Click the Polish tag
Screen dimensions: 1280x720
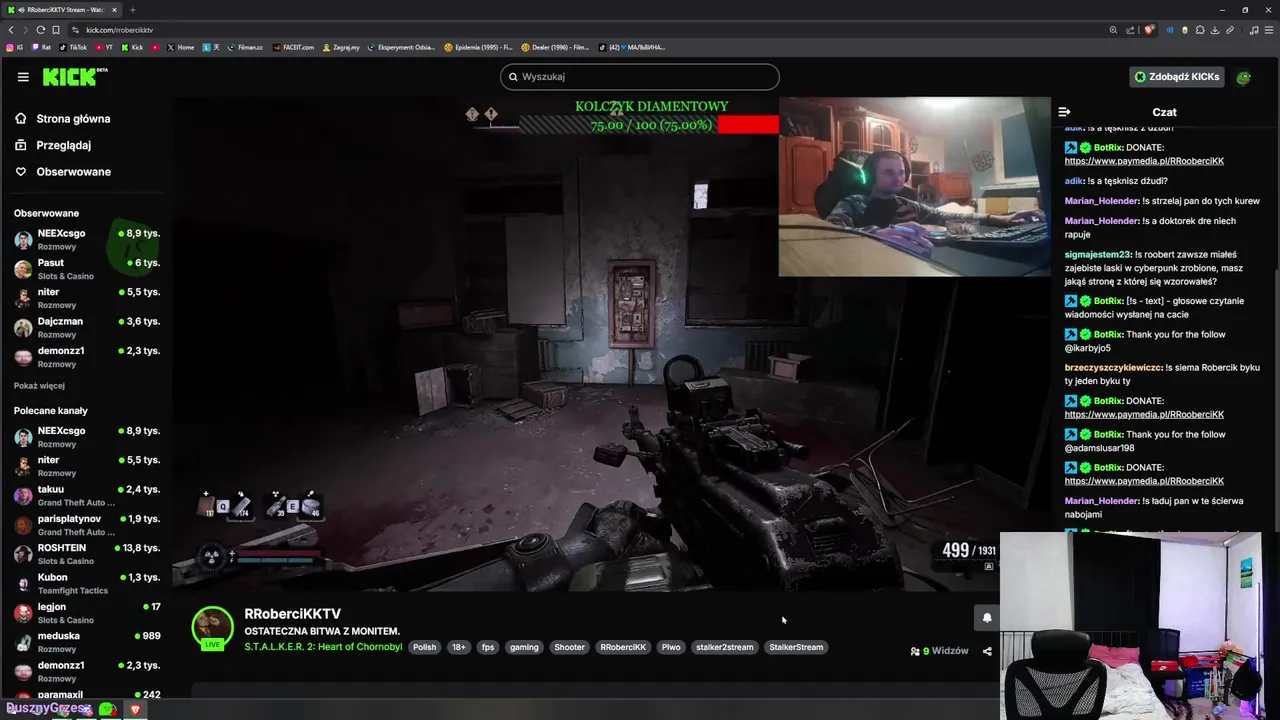point(425,647)
